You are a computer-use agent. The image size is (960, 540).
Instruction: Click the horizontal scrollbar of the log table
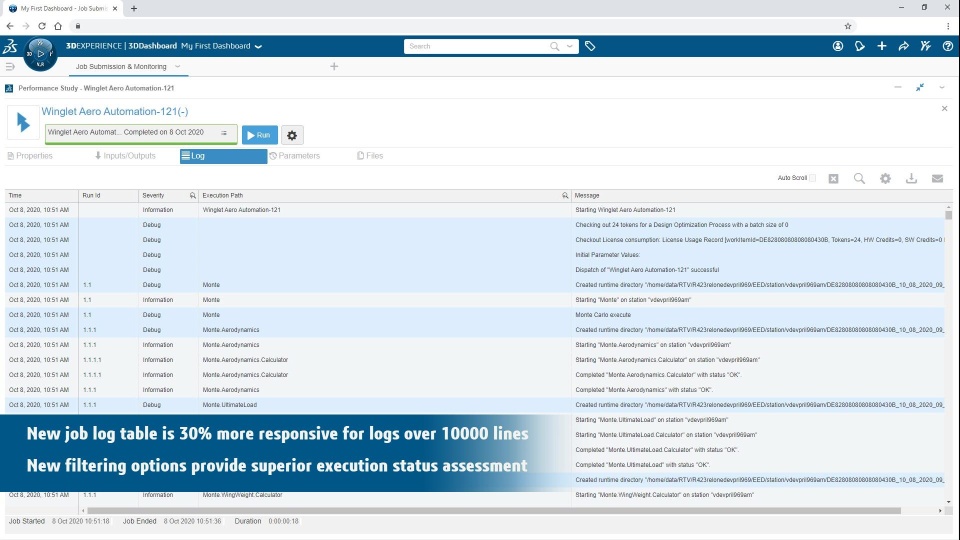pyautogui.click(x=493, y=511)
